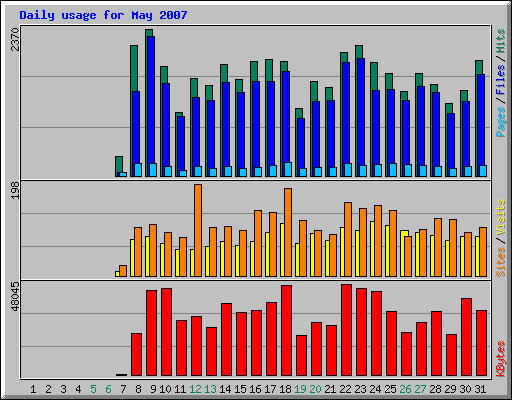This screenshot has height=400, width=512.
Task: Select the tiny black KBytes bar on day 7
Action: 121,375
